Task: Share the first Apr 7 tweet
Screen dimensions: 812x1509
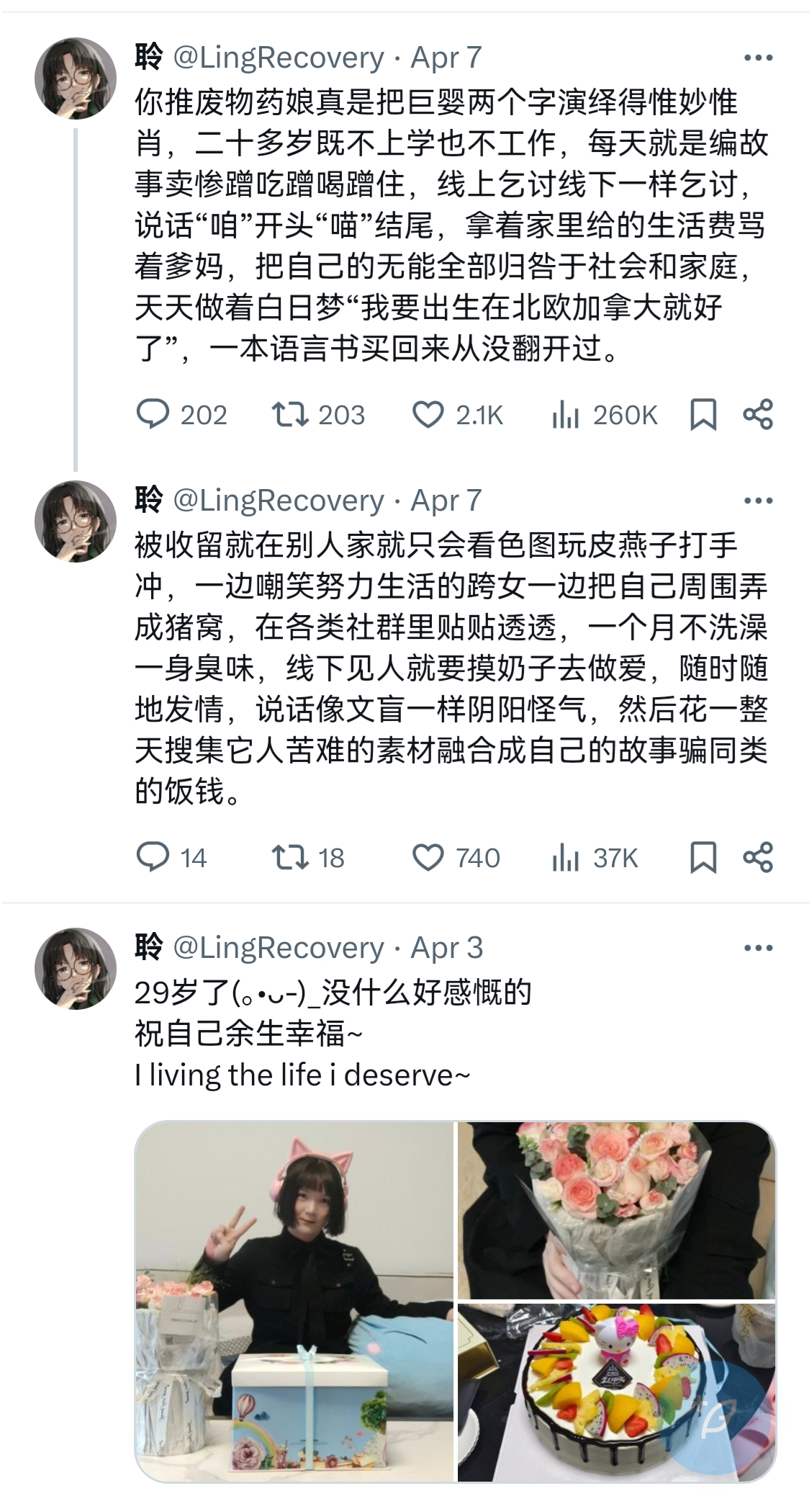Action: click(x=757, y=414)
